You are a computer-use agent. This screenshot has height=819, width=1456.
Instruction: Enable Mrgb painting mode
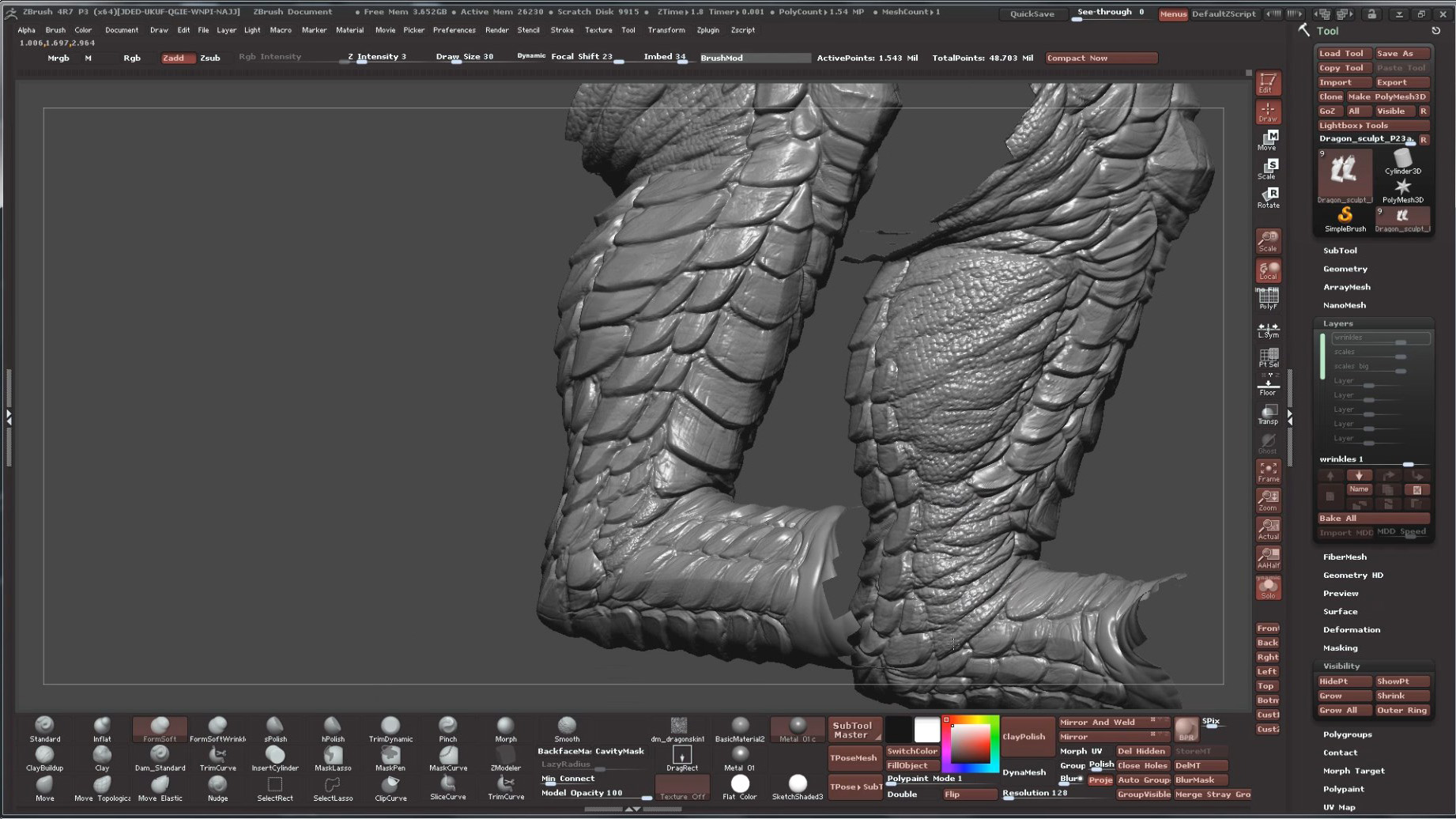click(58, 58)
